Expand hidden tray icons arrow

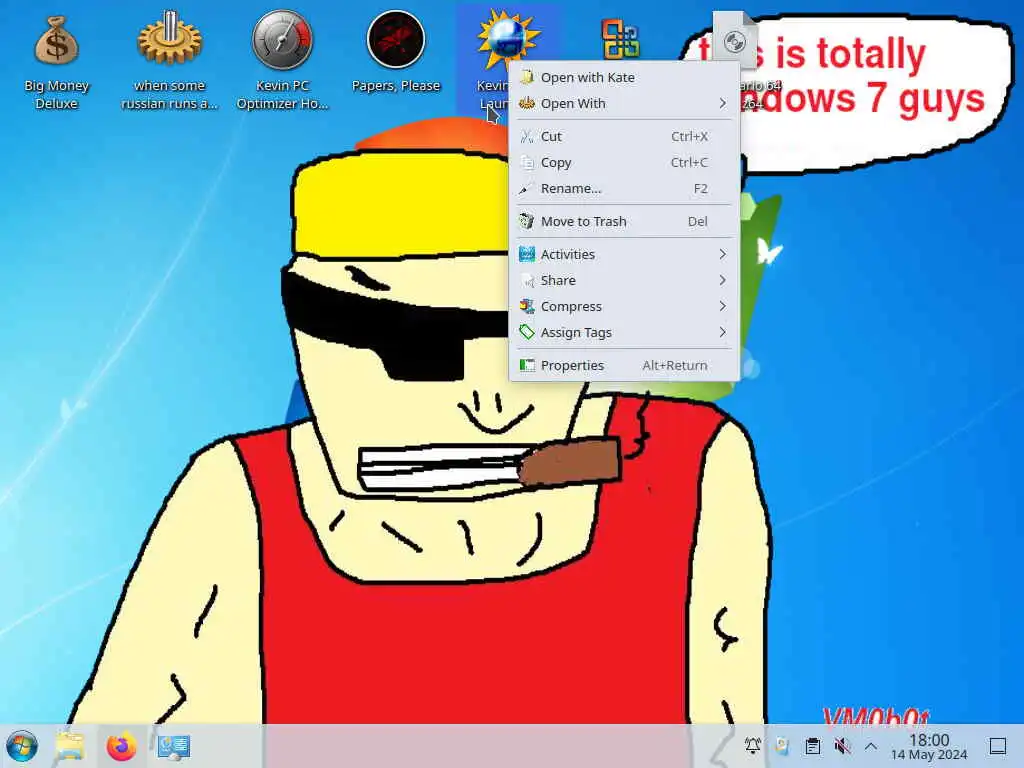pos(871,746)
